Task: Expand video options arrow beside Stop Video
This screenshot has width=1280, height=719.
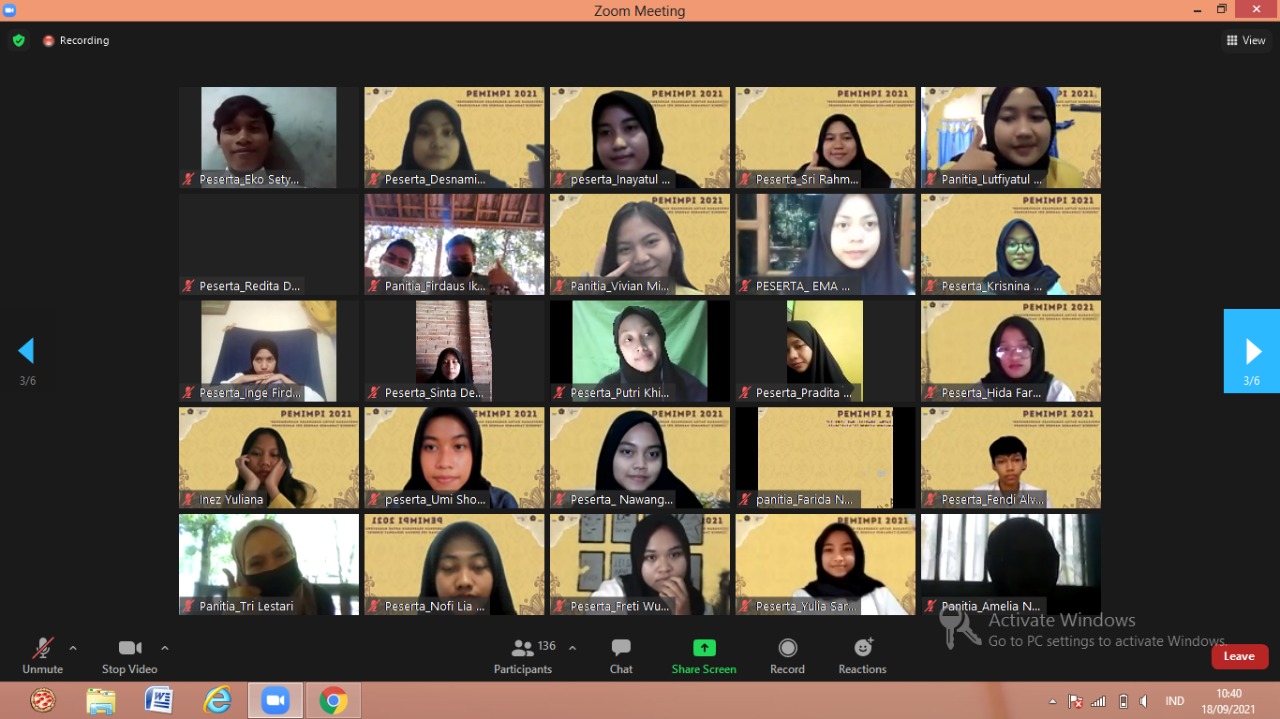Action: (x=165, y=648)
